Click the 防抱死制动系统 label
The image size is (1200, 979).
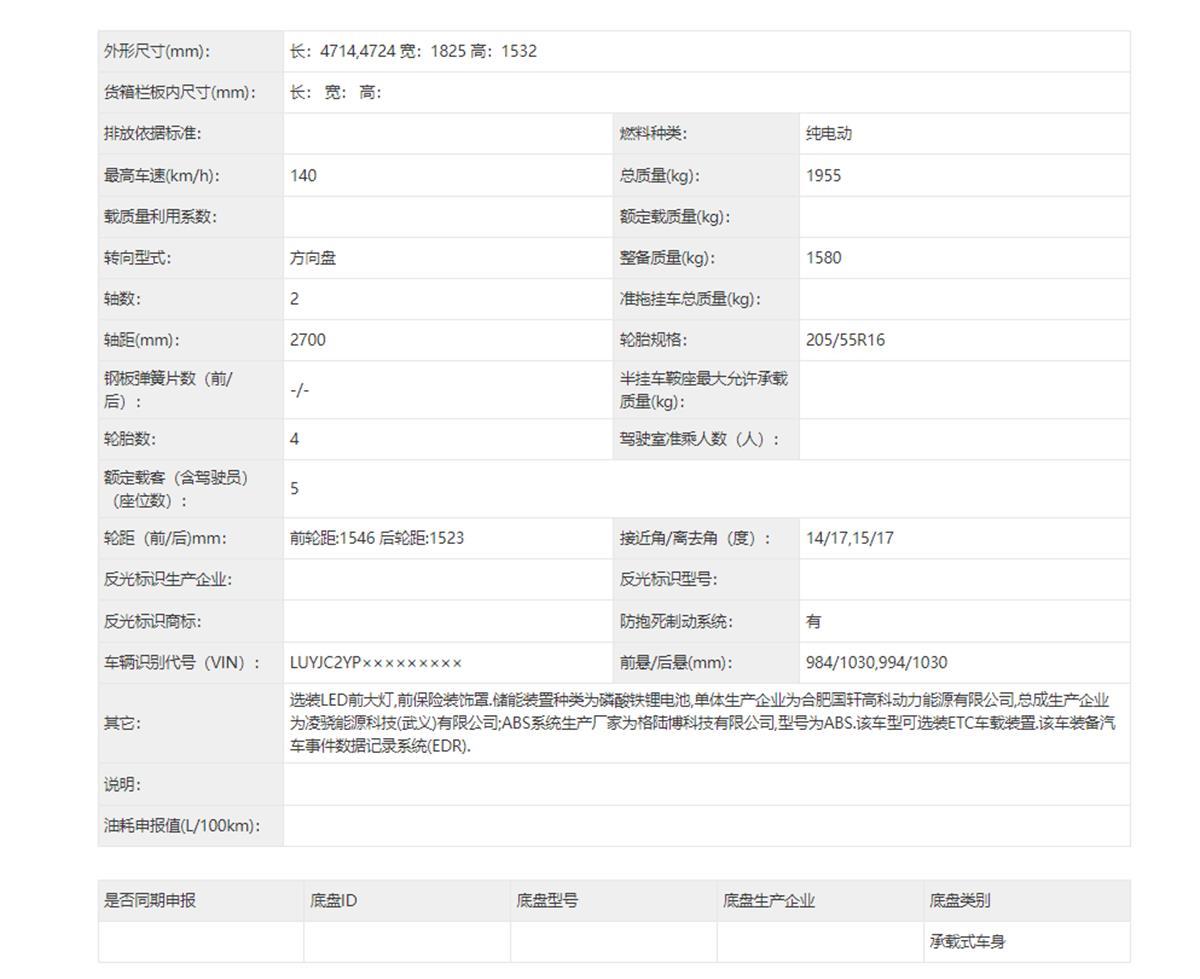click(677, 621)
